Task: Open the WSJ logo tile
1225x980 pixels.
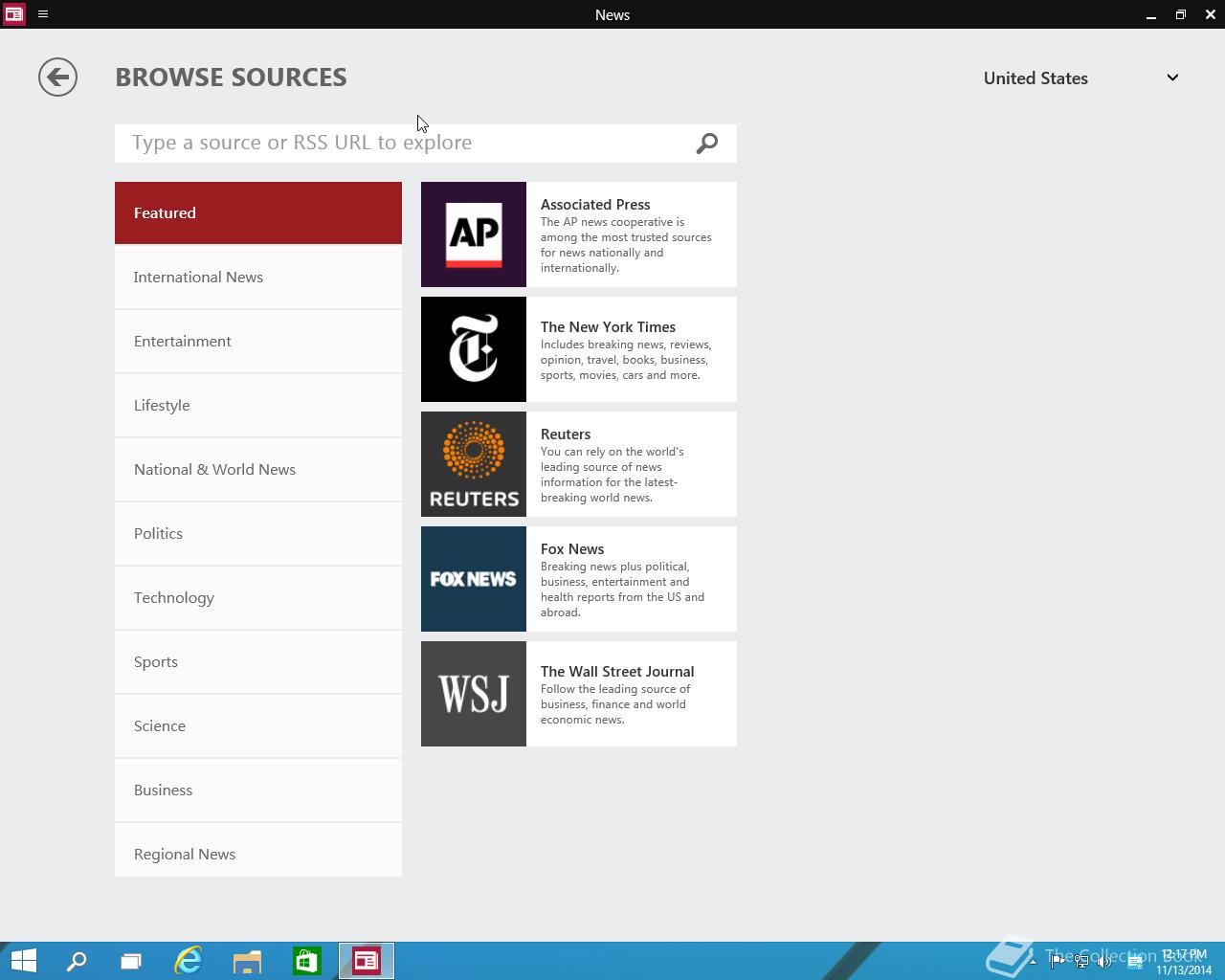Action: [474, 694]
